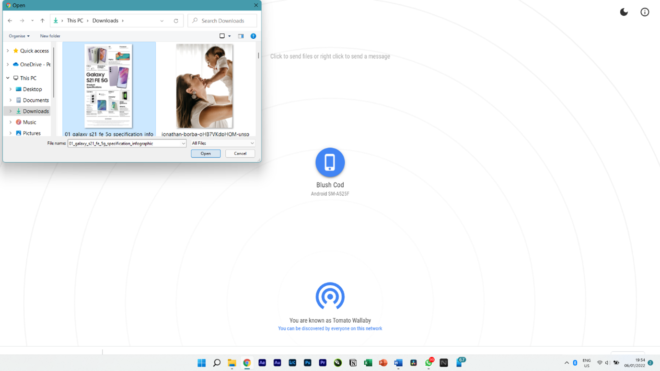Open Bluetooth tray icon
This screenshot has height=371, width=660.
[x=575, y=363]
